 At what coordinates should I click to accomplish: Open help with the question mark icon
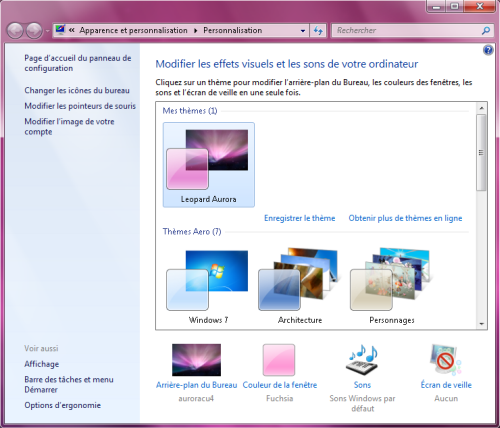click(x=488, y=50)
